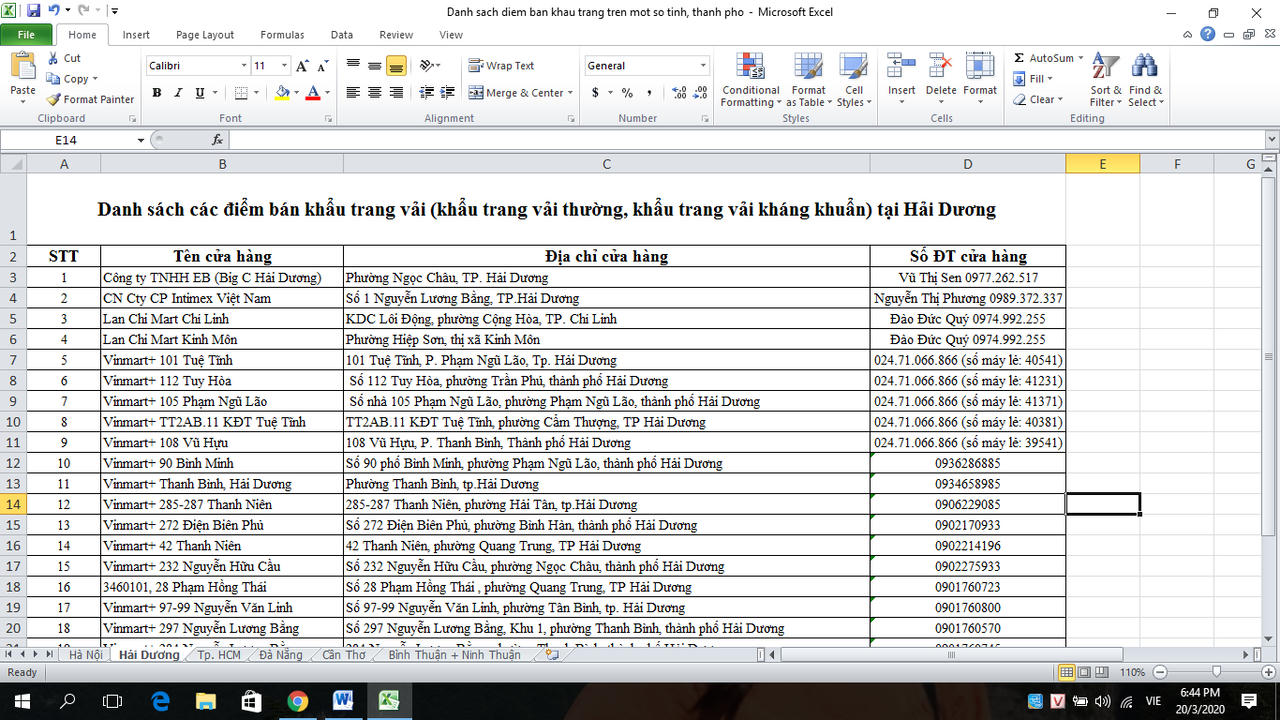
Task: Click the Paste clipboard icon
Action: pos(22,66)
